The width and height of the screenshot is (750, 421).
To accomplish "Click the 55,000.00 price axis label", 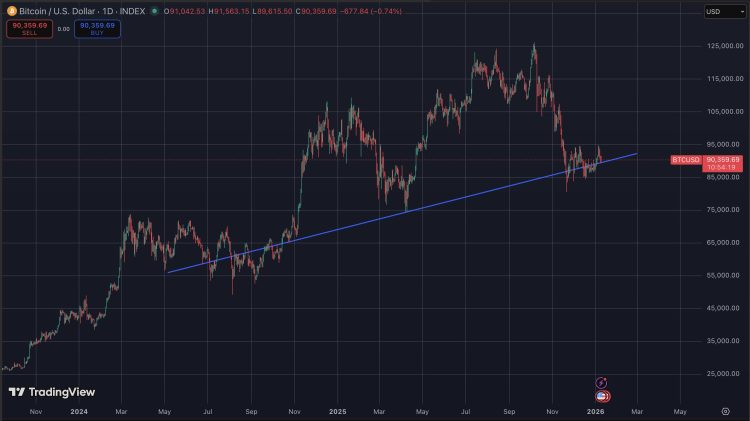I will point(723,275).
